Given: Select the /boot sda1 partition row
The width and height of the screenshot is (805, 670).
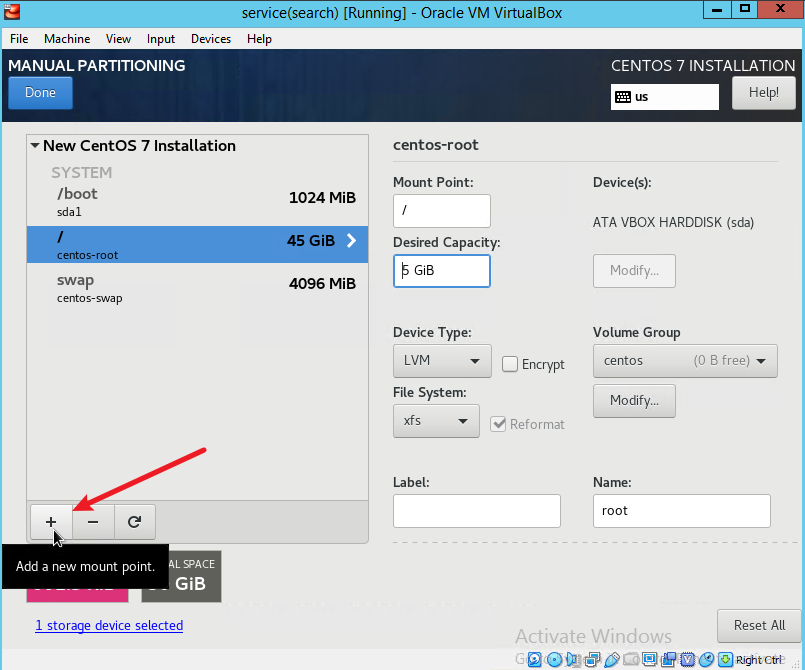Looking at the screenshot, I should point(197,203).
